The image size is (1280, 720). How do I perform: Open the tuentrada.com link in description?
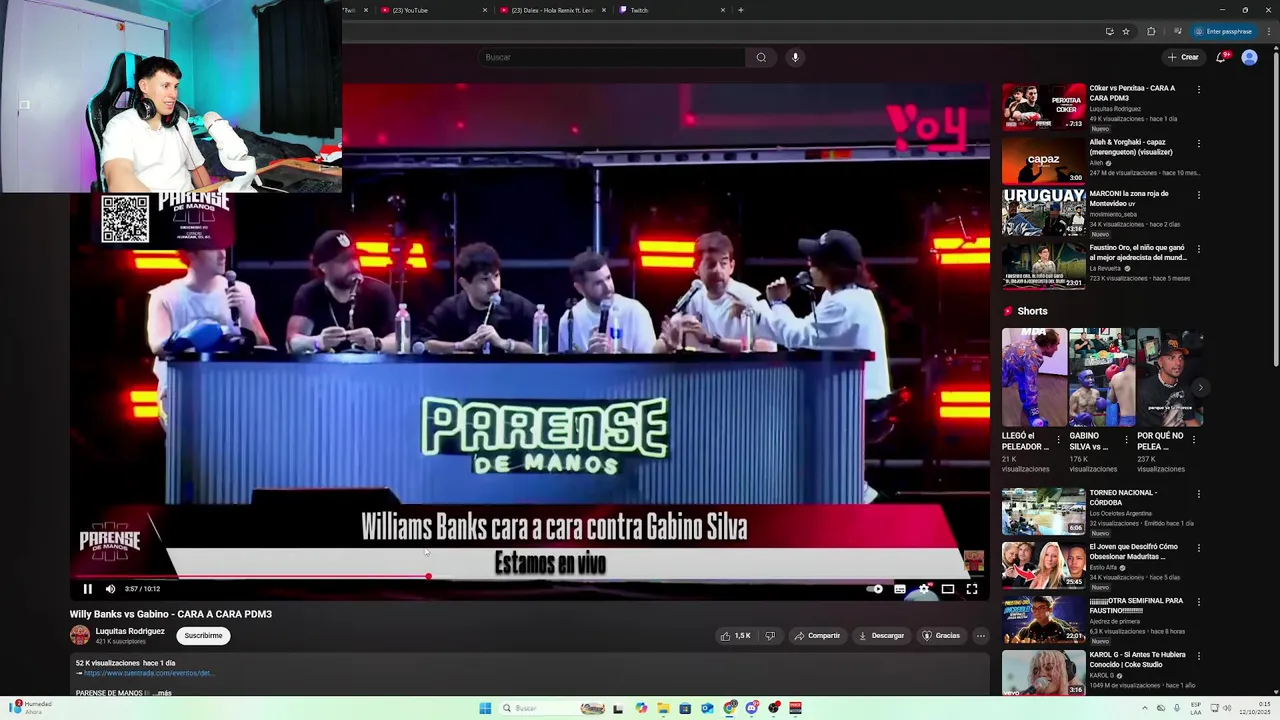point(148,673)
